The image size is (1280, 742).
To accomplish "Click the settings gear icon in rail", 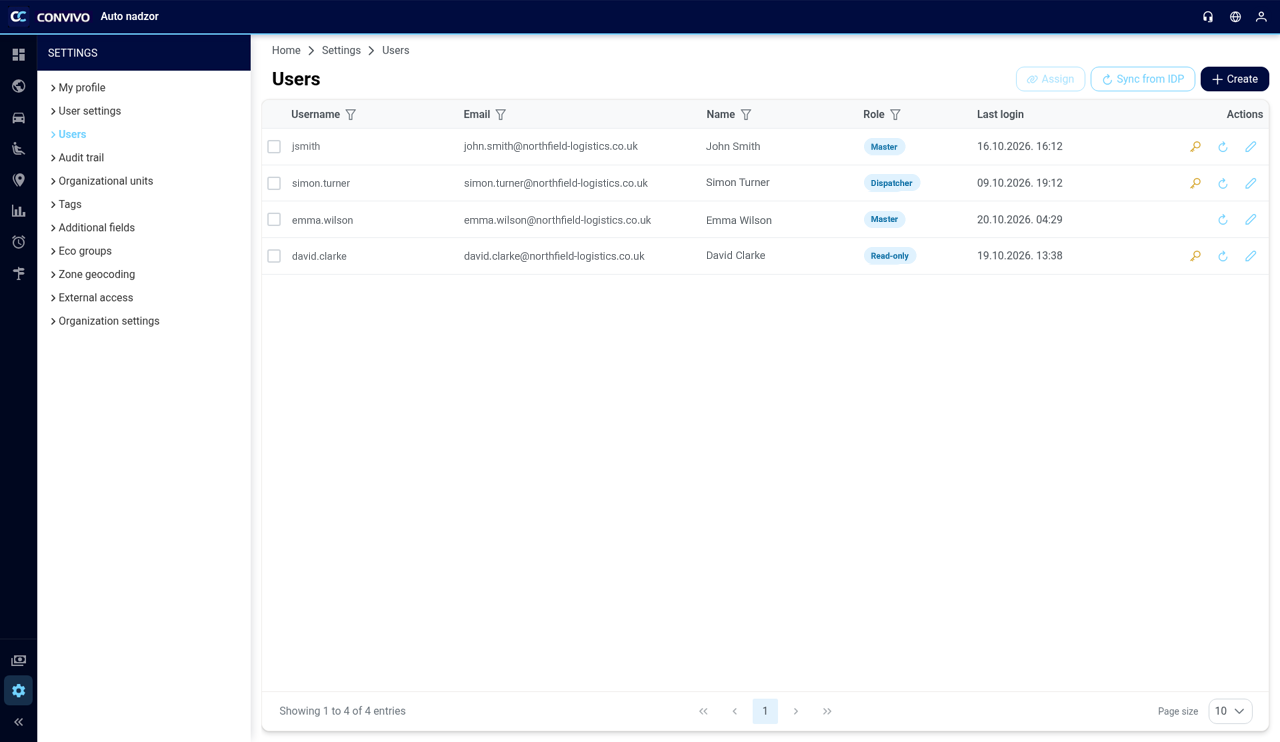I will (x=18, y=691).
